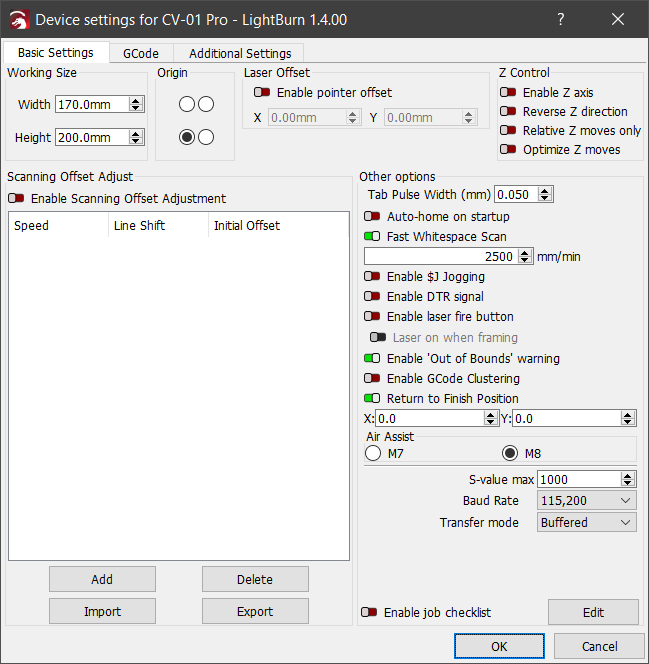Select M7 air assist option
This screenshot has width=649, height=664.
[374, 454]
